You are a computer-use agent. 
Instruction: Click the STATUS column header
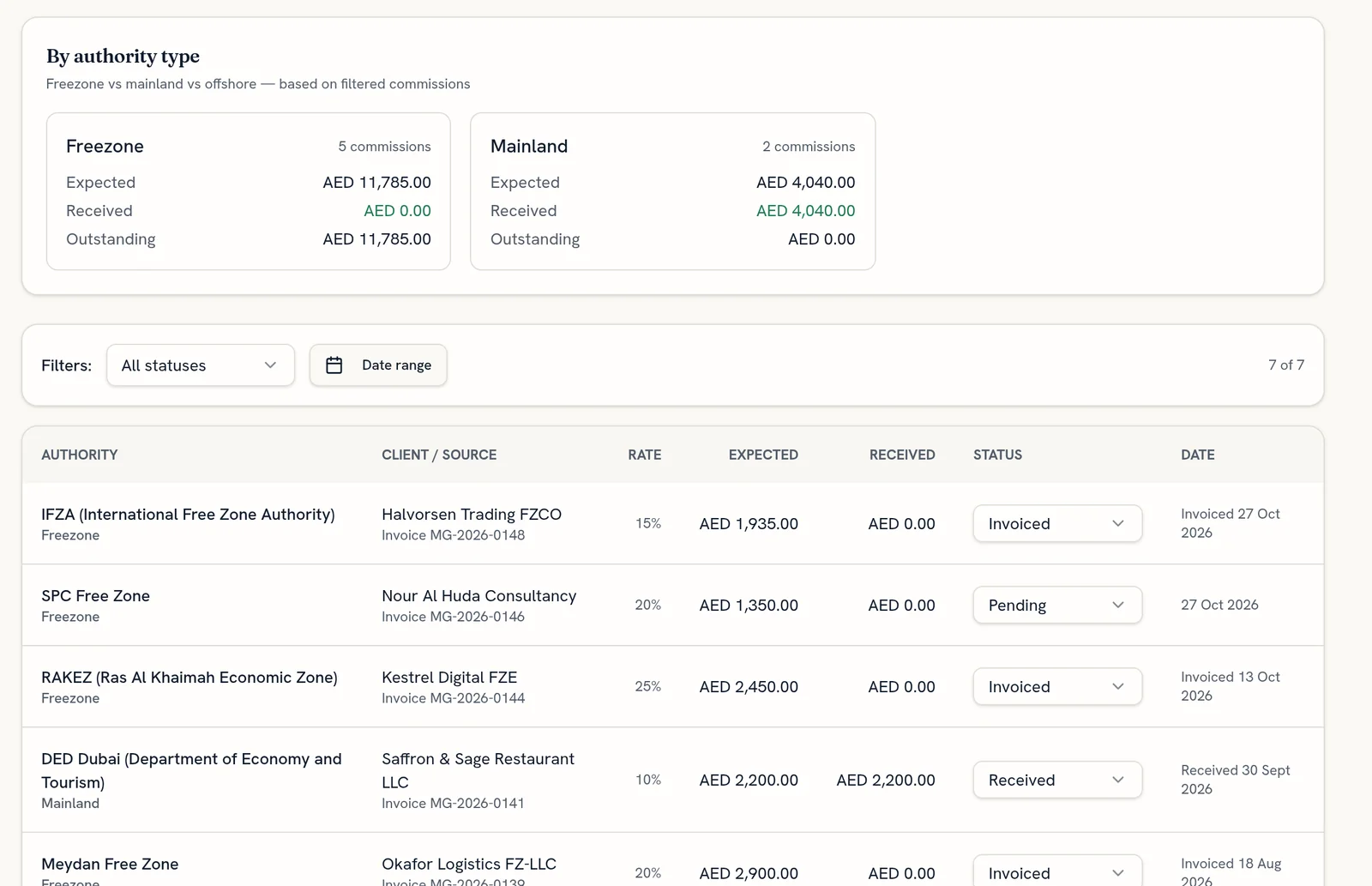[997, 455]
